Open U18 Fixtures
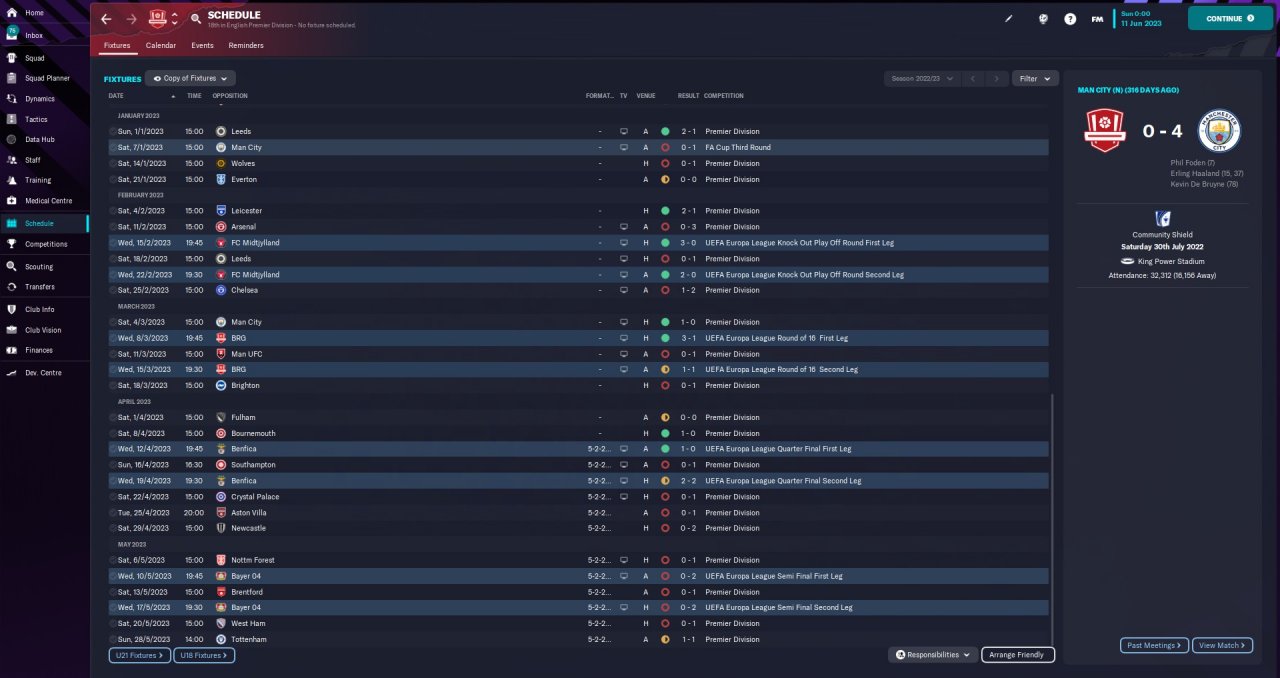Screen dimensions: 1280x678 (x=204, y=655)
